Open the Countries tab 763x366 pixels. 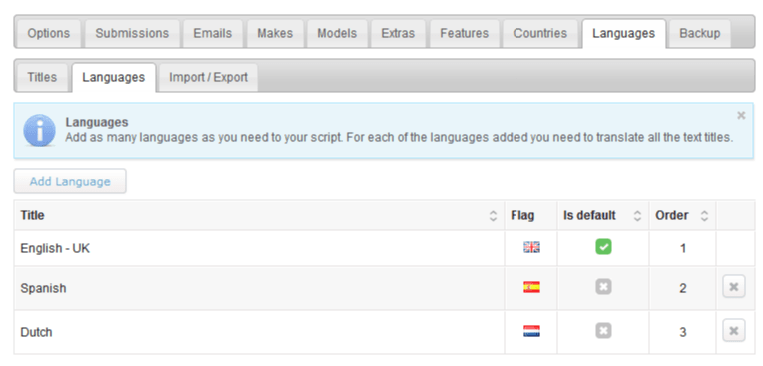pyautogui.click(x=540, y=34)
